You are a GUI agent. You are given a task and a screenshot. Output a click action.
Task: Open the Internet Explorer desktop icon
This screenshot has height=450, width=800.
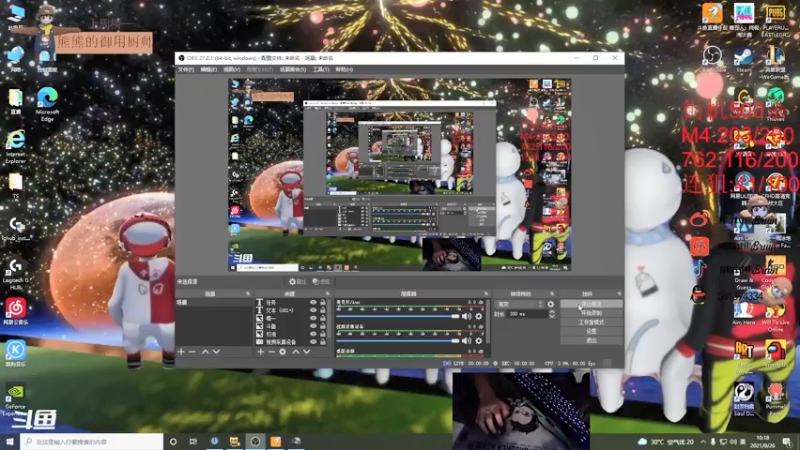(16, 146)
